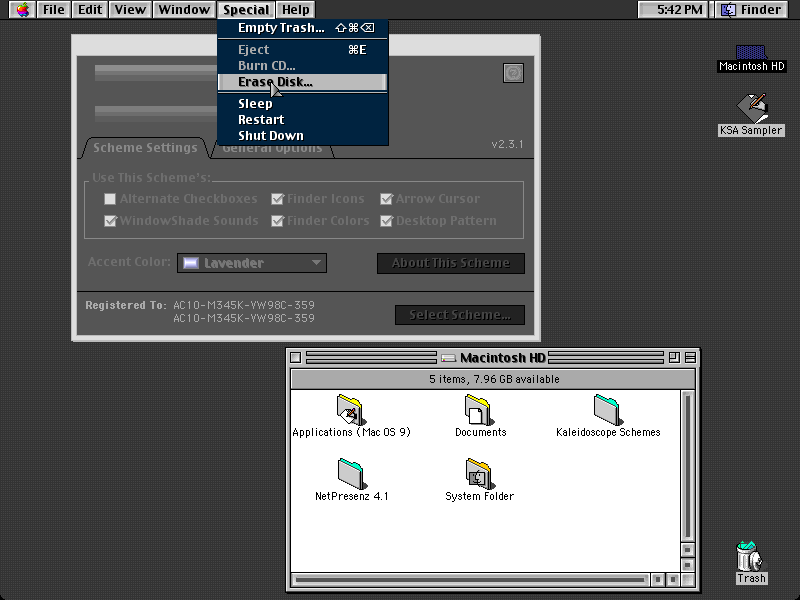Click the '5 items, 7.96 GB available' status text
800x600 pixels.
494,379
